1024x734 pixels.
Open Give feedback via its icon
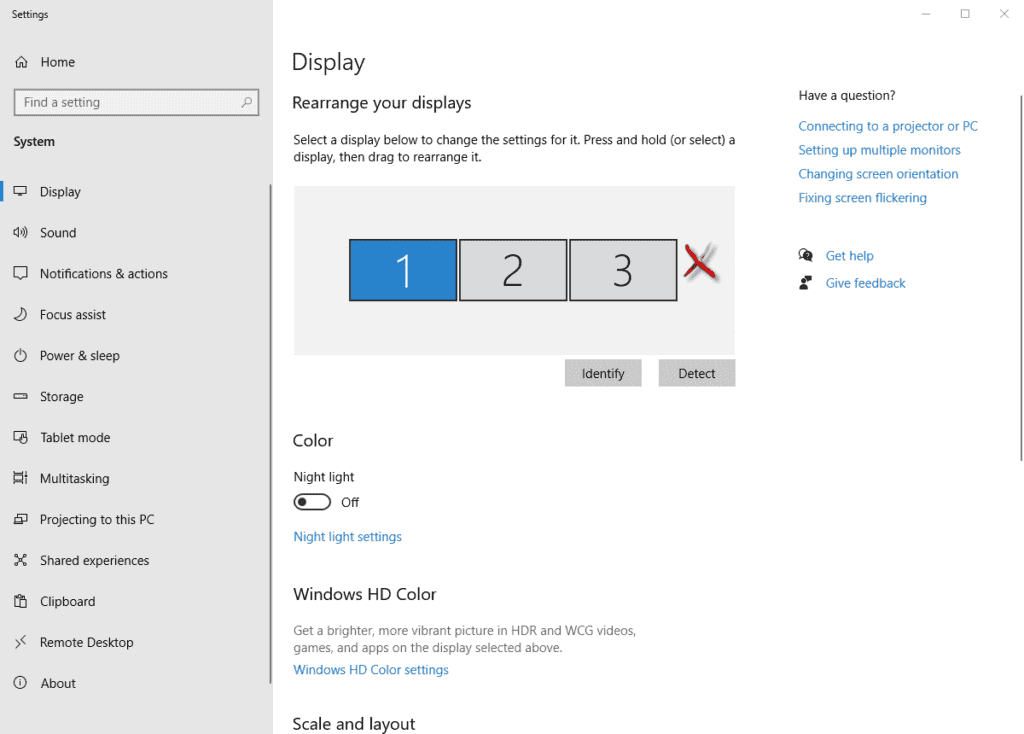(x=806, y=283)
